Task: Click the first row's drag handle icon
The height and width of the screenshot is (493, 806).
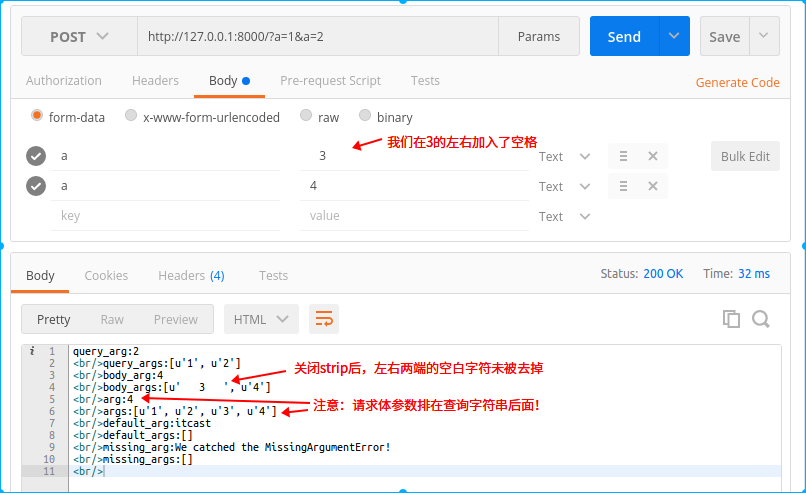Action: [623, 156]
